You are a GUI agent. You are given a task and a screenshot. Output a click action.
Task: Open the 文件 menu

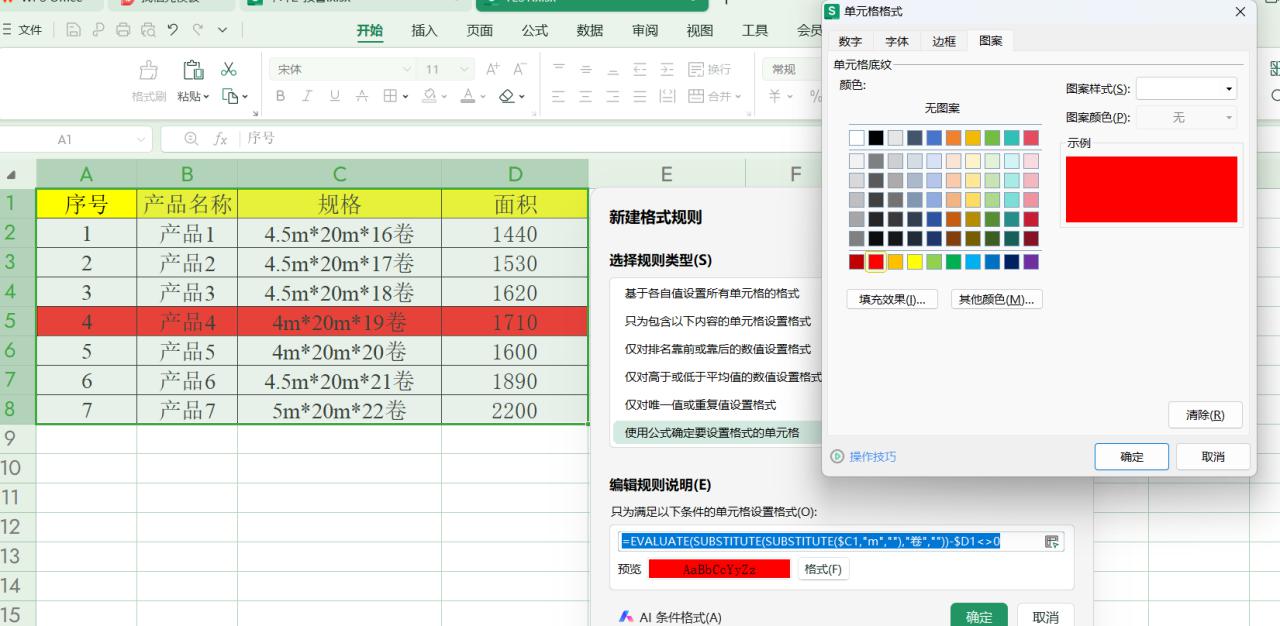coord(23,30)
